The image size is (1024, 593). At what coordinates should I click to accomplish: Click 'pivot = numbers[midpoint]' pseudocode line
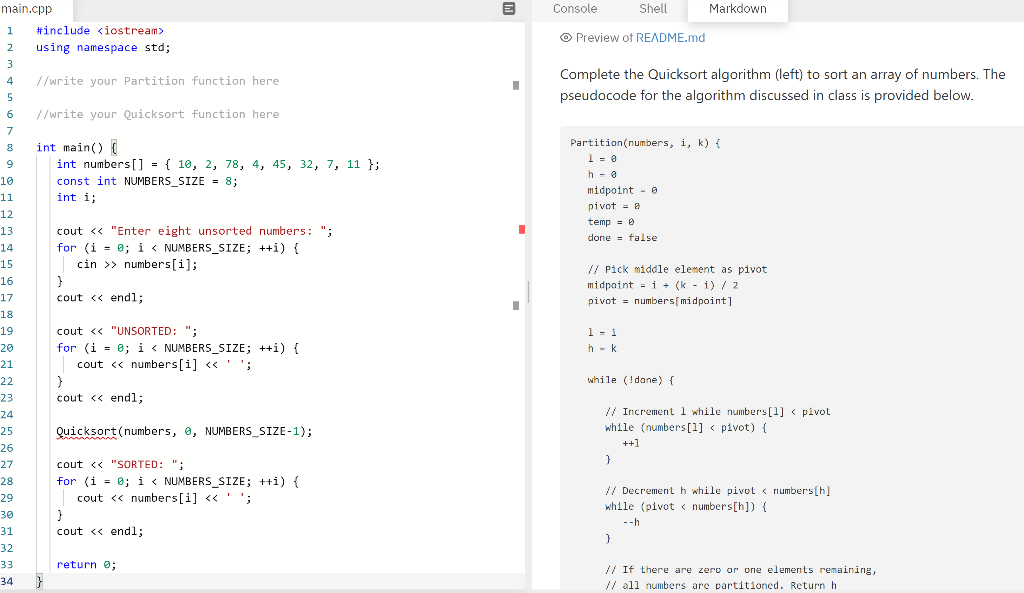(660, 301)
